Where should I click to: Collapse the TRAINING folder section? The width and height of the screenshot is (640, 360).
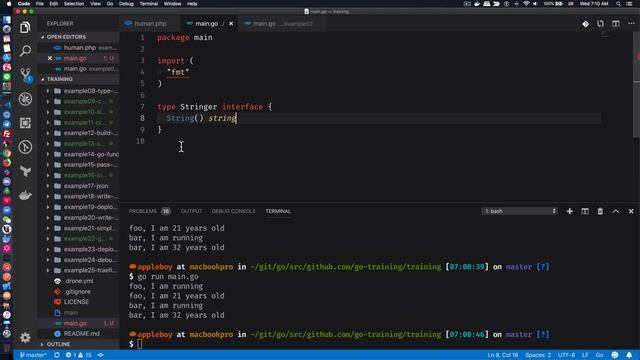point(60,79)
